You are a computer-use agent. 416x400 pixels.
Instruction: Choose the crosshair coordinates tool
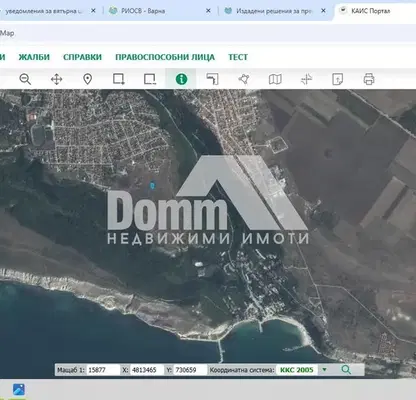(306, 79)
